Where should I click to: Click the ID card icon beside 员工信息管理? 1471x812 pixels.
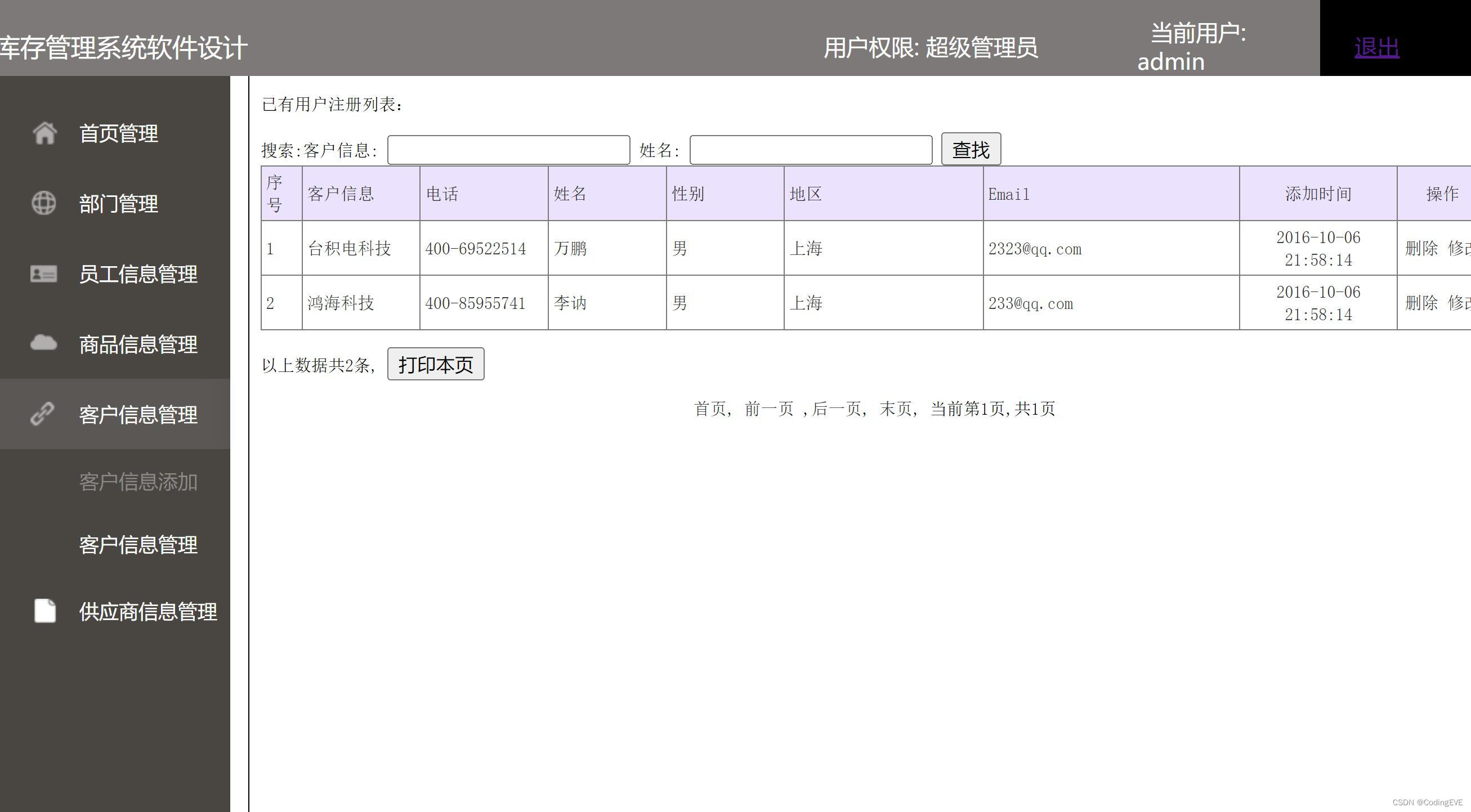[x=43, y=274]
